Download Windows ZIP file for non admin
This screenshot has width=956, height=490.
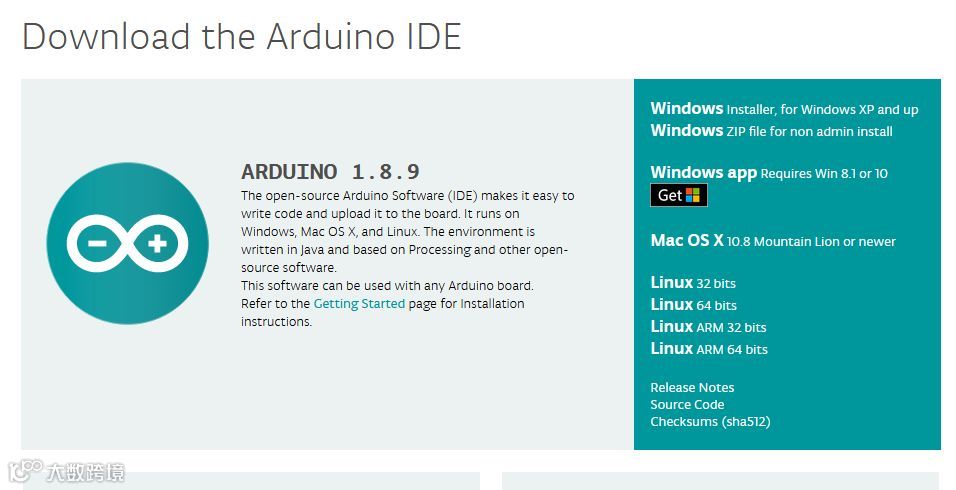point(771,131)
